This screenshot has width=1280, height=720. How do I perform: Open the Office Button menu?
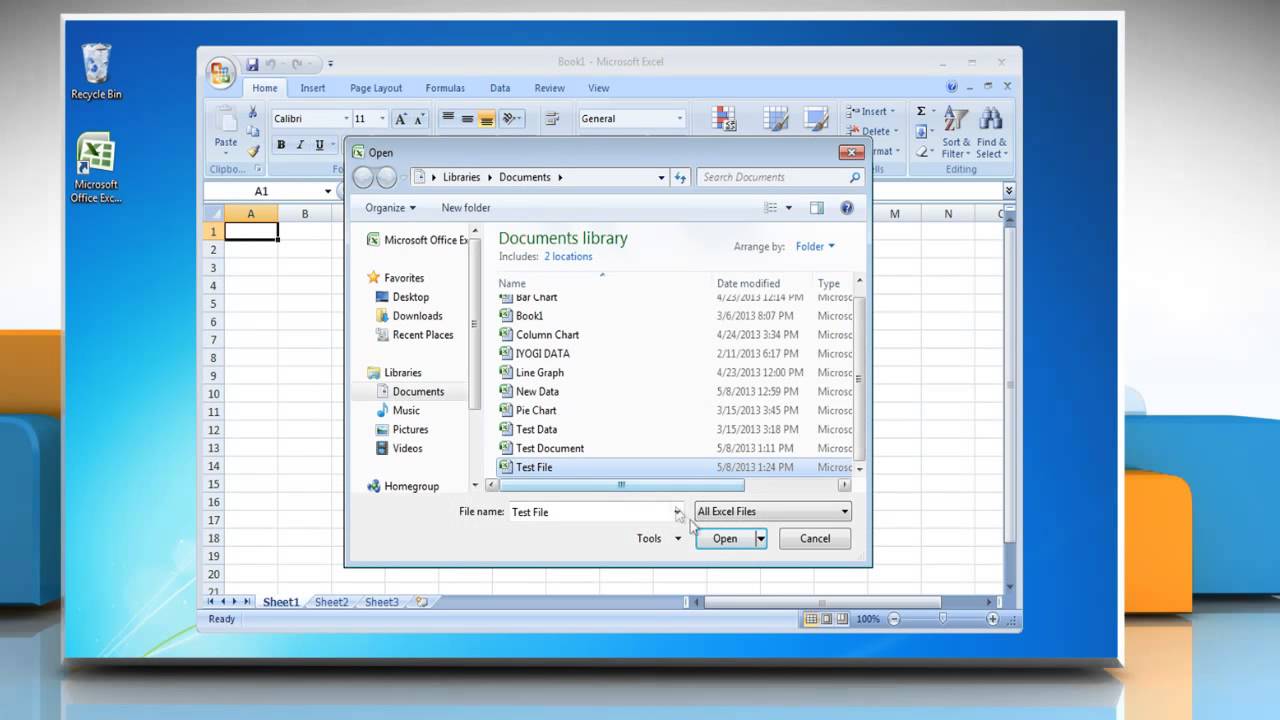click(x=220, y=73)
